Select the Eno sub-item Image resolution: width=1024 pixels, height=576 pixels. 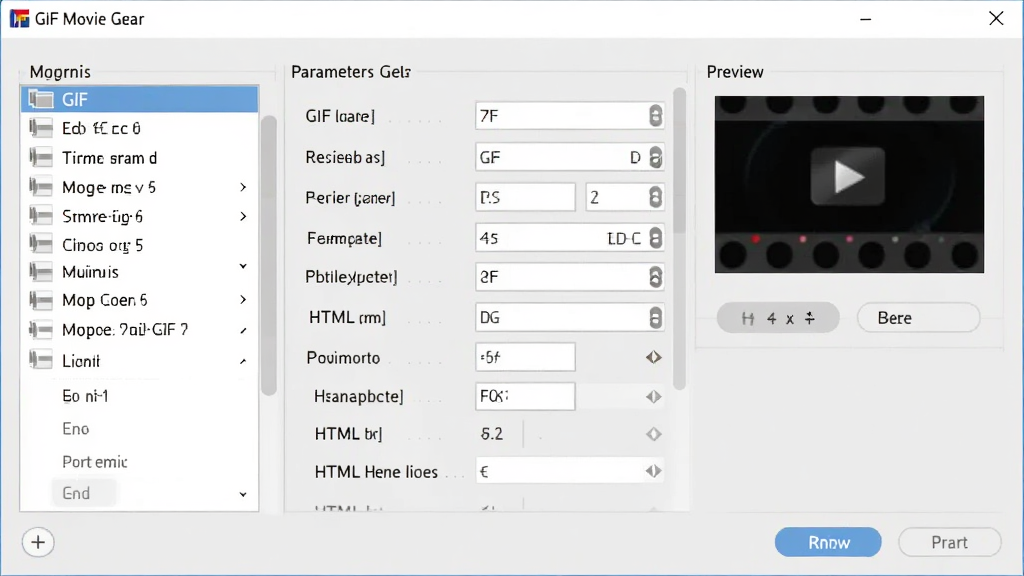[x=76, y=429]
